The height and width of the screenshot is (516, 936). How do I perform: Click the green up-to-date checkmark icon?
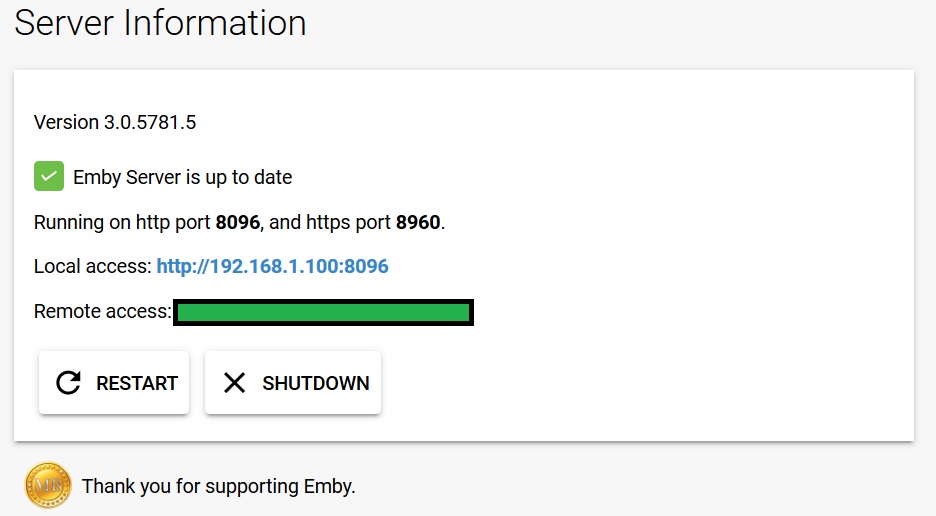(x=49, y=176)
